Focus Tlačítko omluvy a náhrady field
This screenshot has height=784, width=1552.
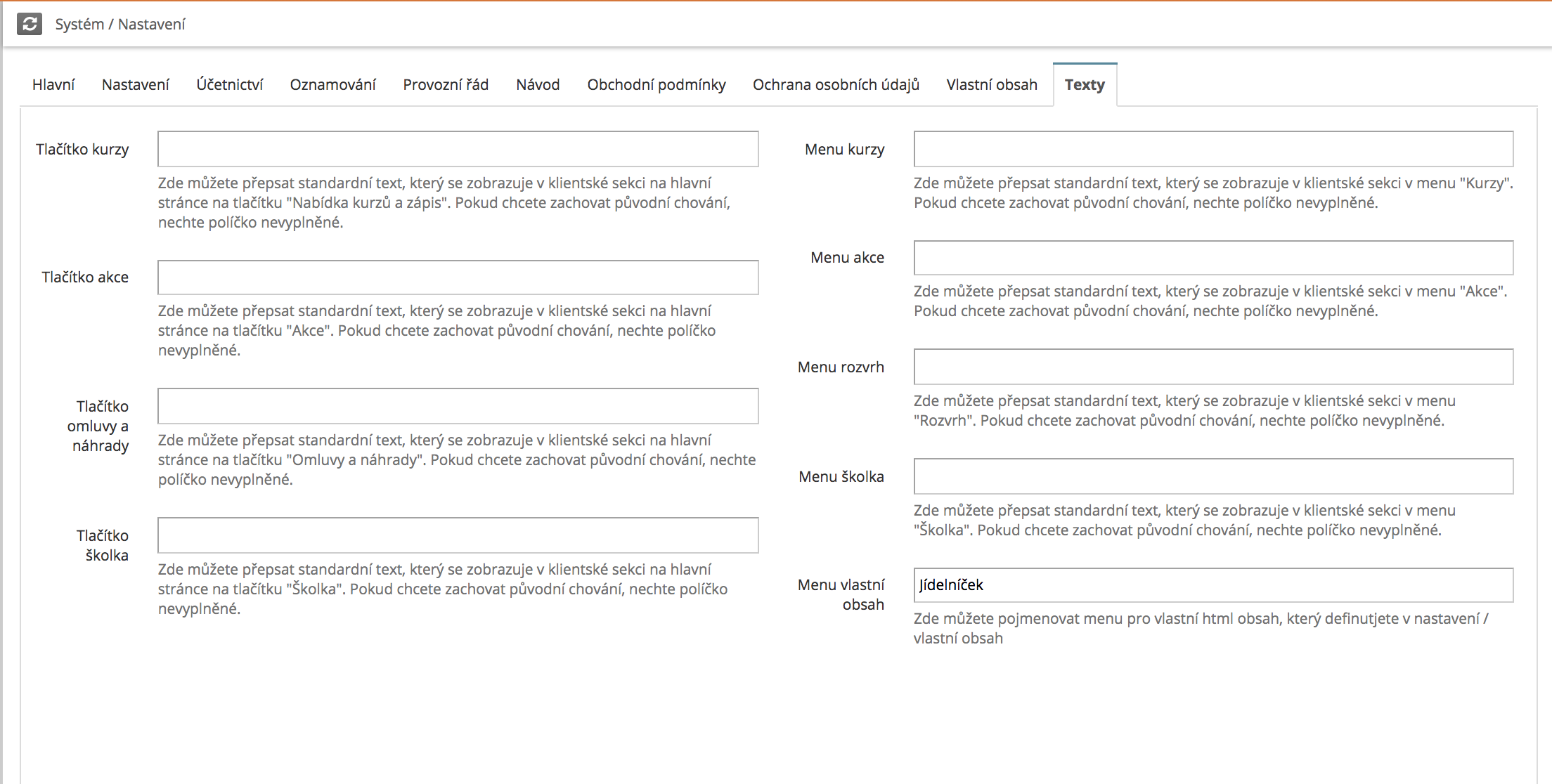point(458,406)
